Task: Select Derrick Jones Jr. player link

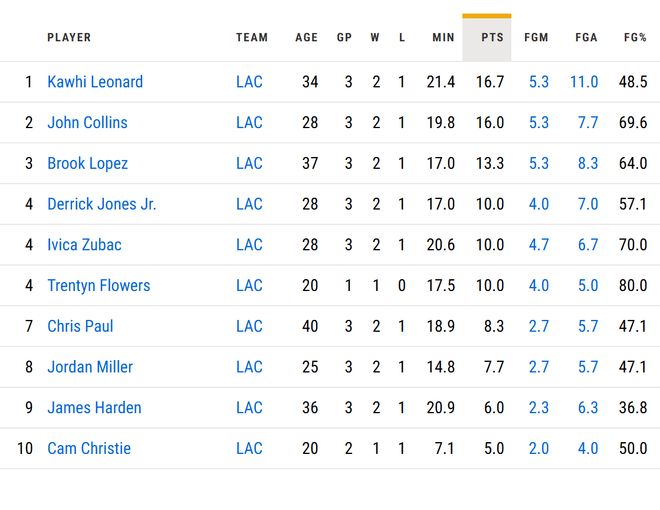Action: pyautogui.click(x=101, y=204)
